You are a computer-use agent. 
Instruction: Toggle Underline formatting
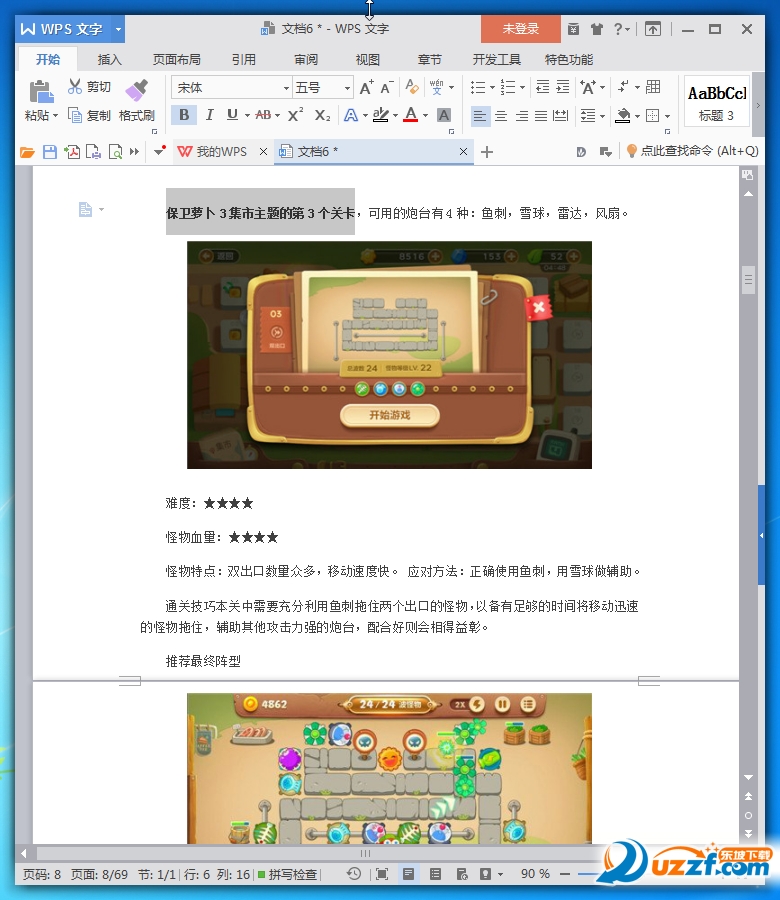point(232,115)
